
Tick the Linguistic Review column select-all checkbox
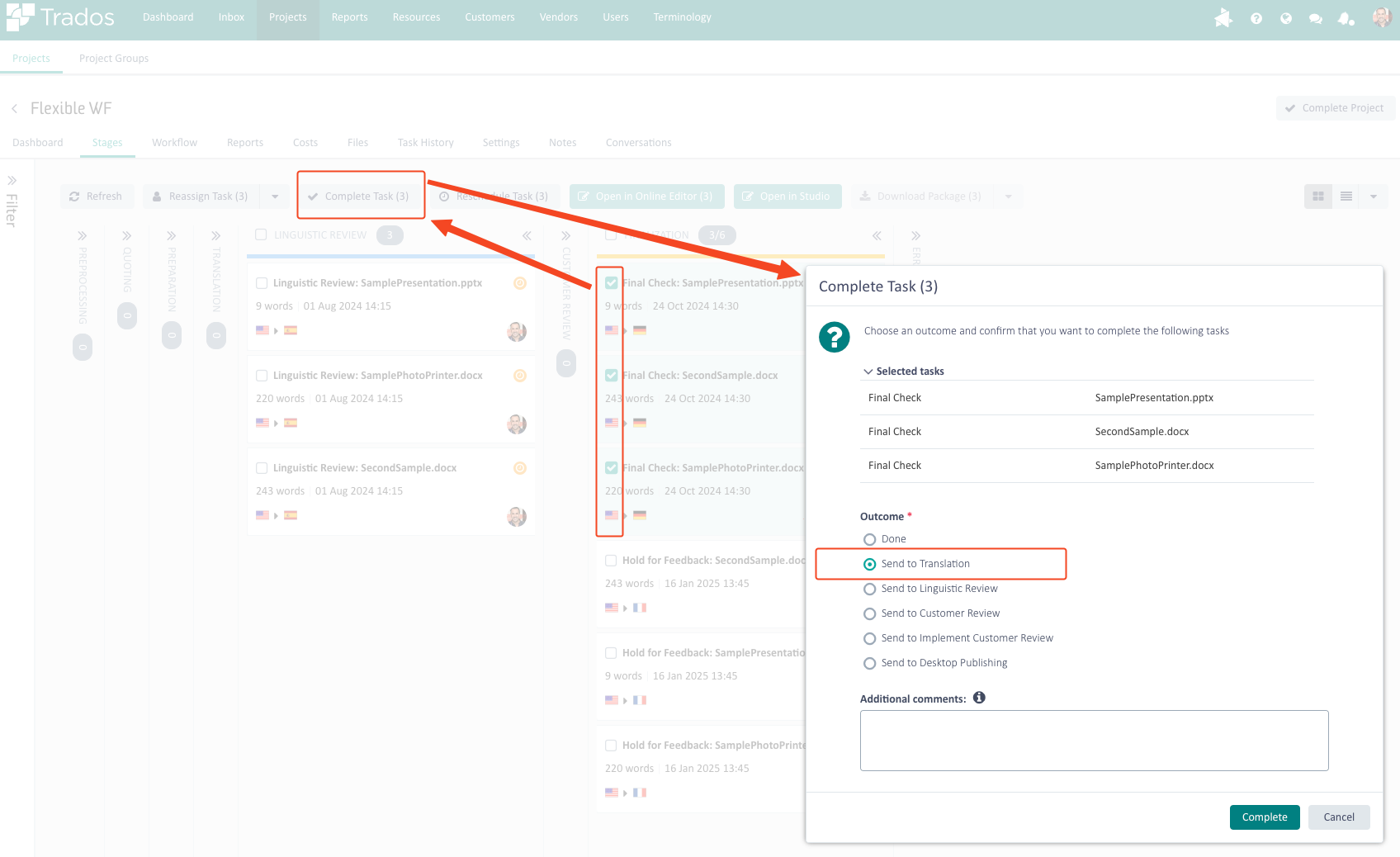pyautogui.click(x=261, y=234)
